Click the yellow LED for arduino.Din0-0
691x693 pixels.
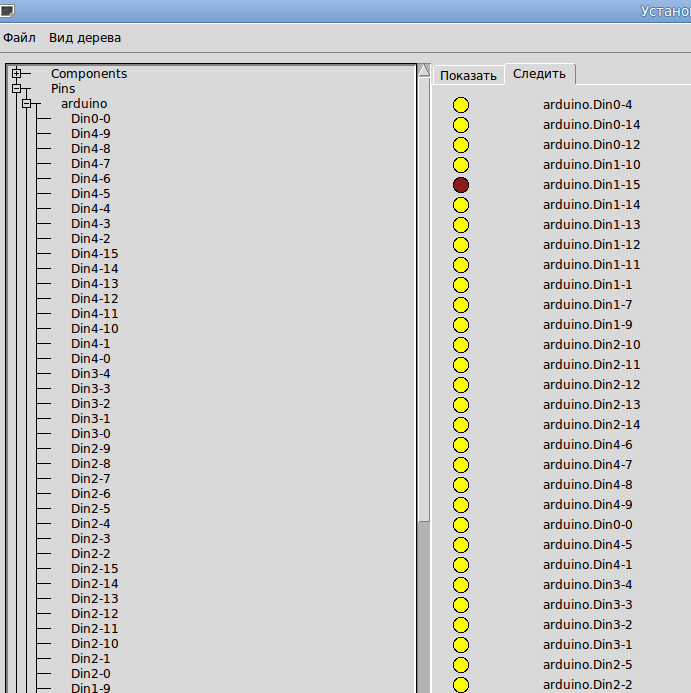click(461, 525)
